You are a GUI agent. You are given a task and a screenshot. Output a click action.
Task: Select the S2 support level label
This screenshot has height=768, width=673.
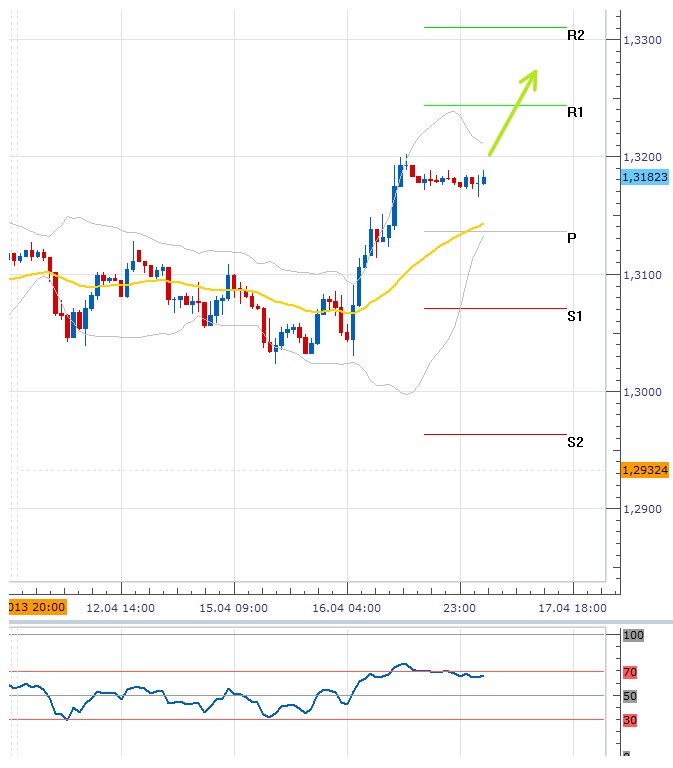575,442
